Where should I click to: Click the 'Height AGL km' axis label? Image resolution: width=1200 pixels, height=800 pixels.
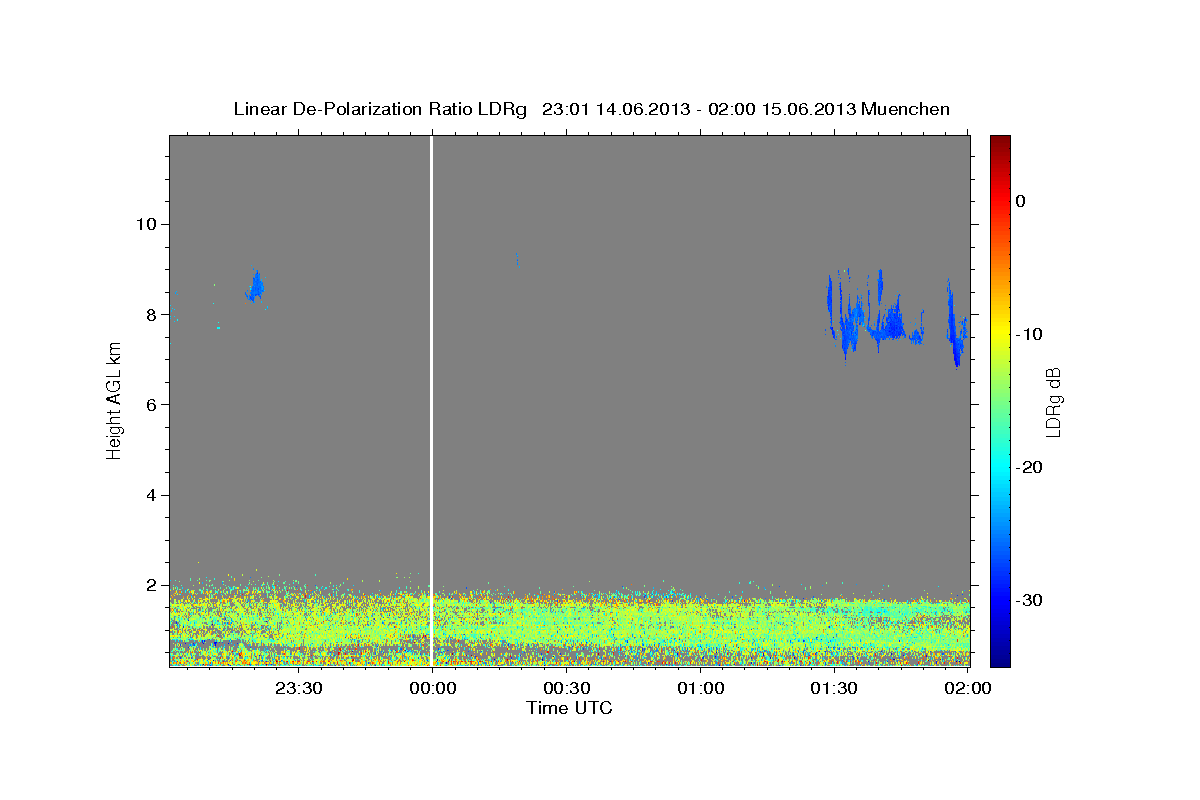pyautogui.click(x=115, y=400)
